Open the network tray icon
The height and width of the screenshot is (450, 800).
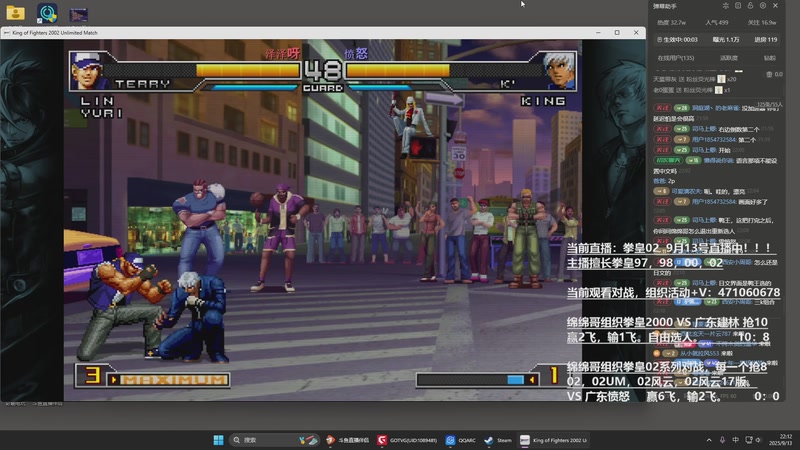click(x=748, y=440)
